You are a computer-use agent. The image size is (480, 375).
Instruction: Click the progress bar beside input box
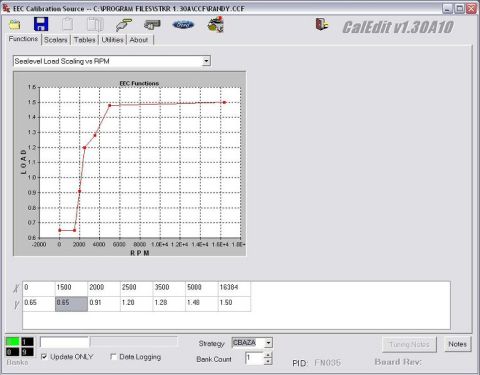coord(134,342)
